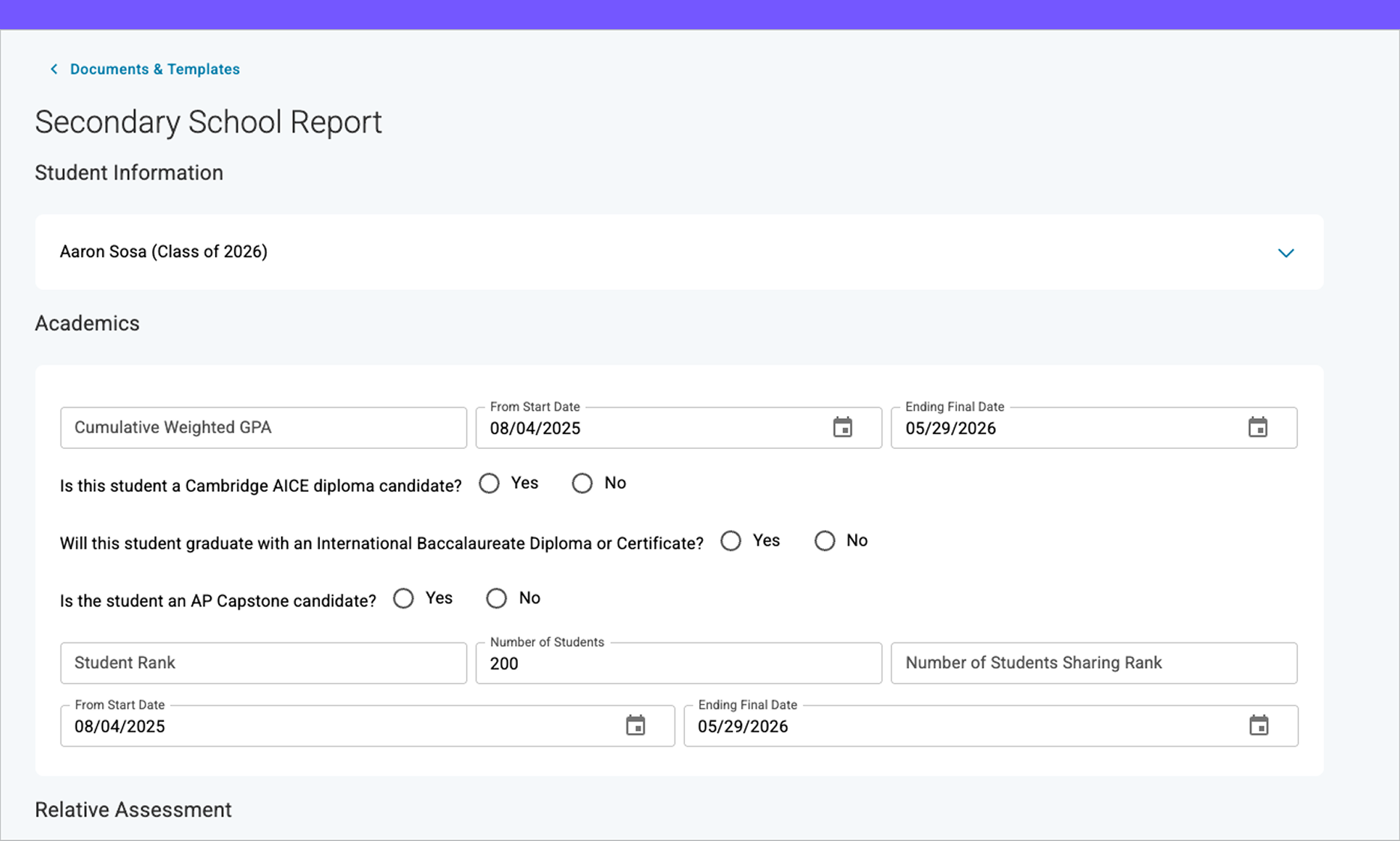Choose No for Cambridge AICE diploma candidate
The height and width of the screenshot is (841, 1400).
[x=582, y=483]
